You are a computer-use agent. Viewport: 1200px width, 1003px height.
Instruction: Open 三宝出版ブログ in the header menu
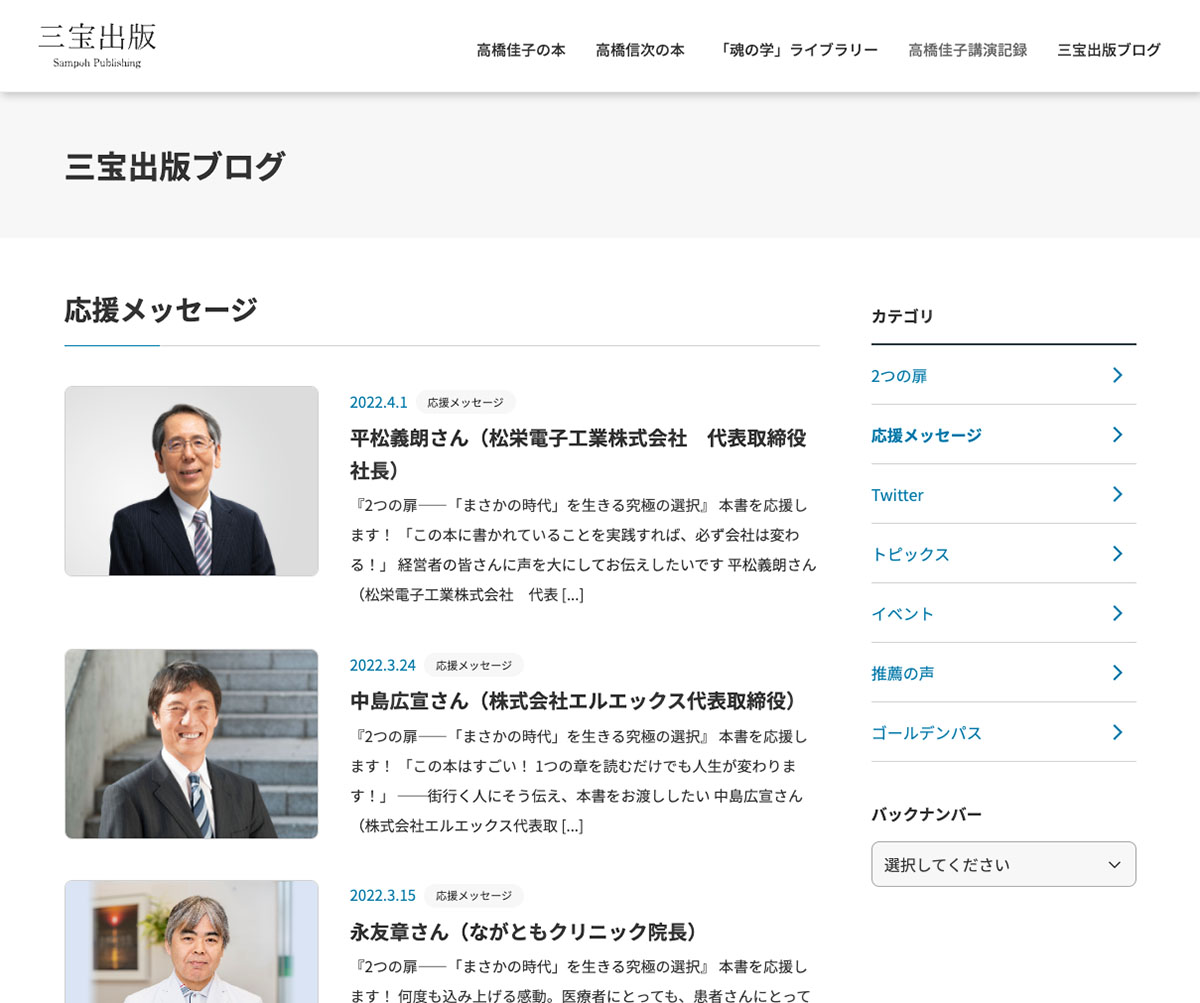click(x=1109, y=50)
